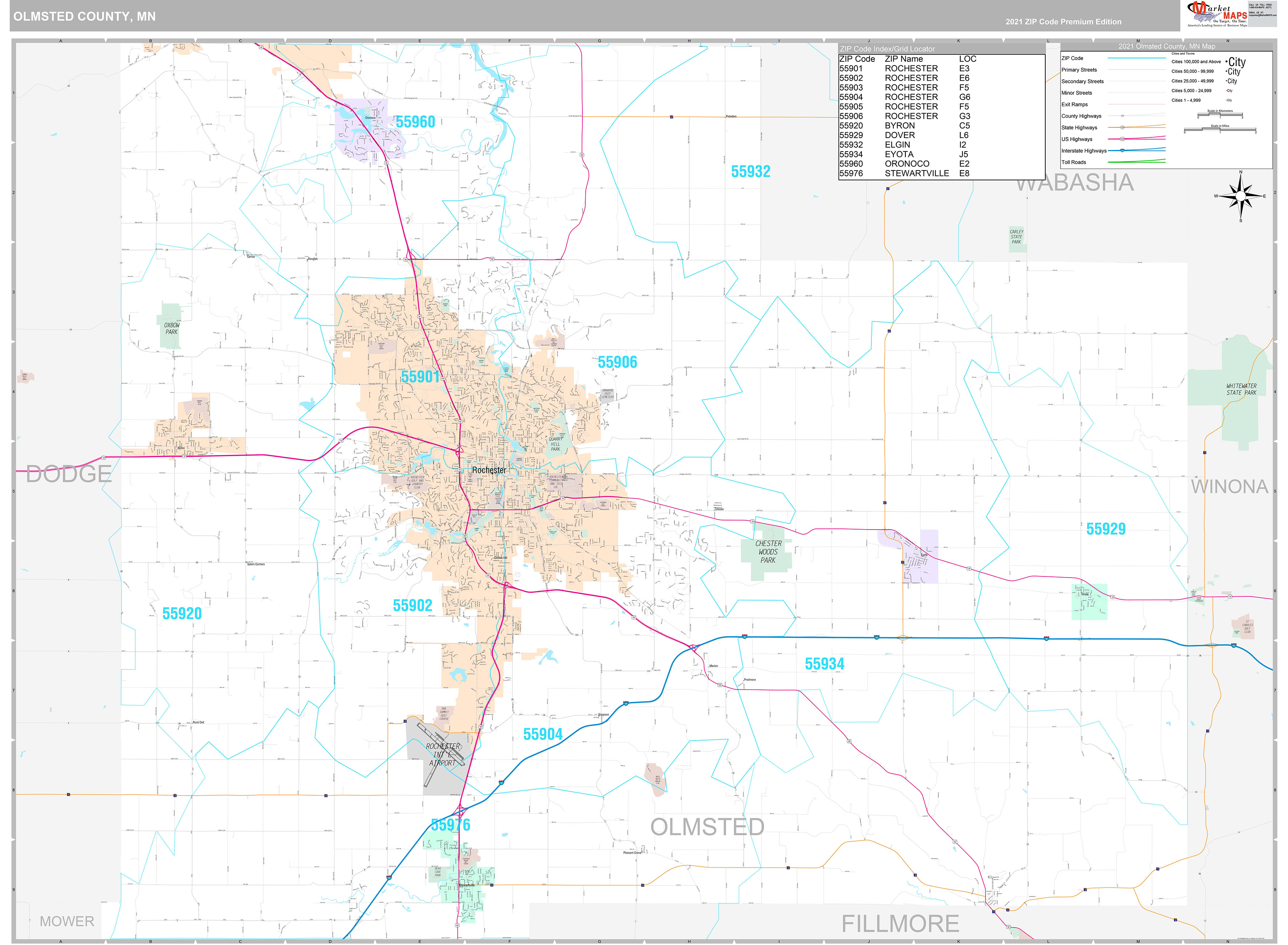Image resolution: width=1288 pixels, height=945 pixels.
Task: Select the 55934 EYOTA row in index
Action: pos(941,154)
